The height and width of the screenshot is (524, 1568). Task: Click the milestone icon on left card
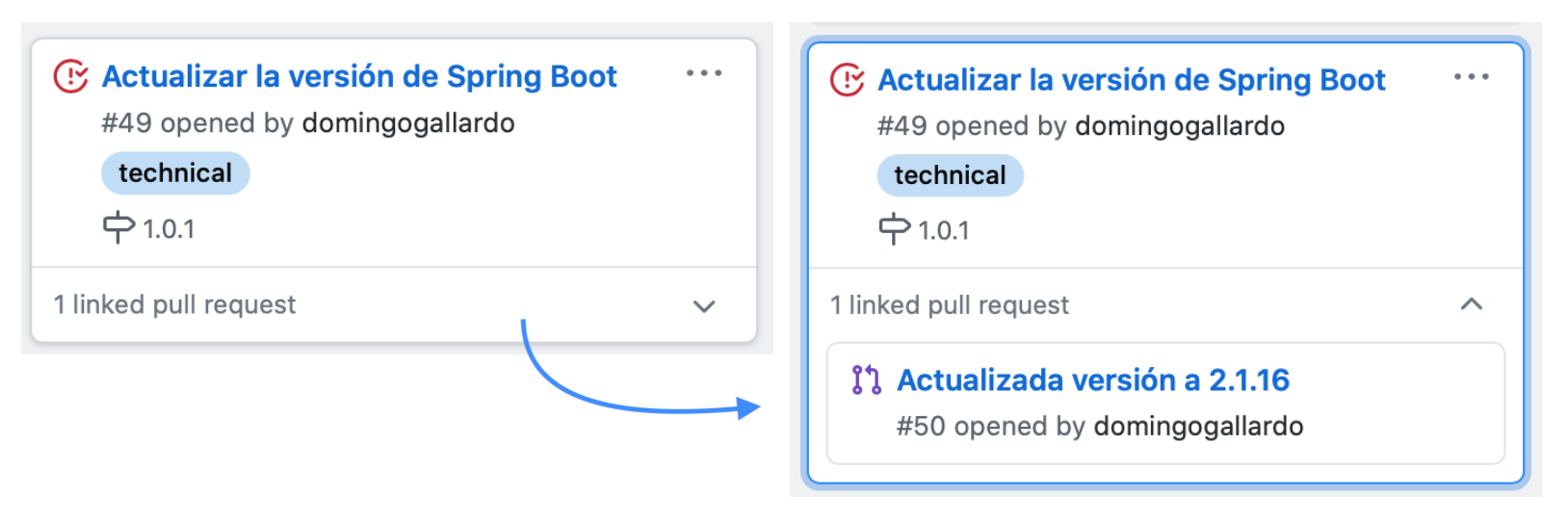pos(118,227)
